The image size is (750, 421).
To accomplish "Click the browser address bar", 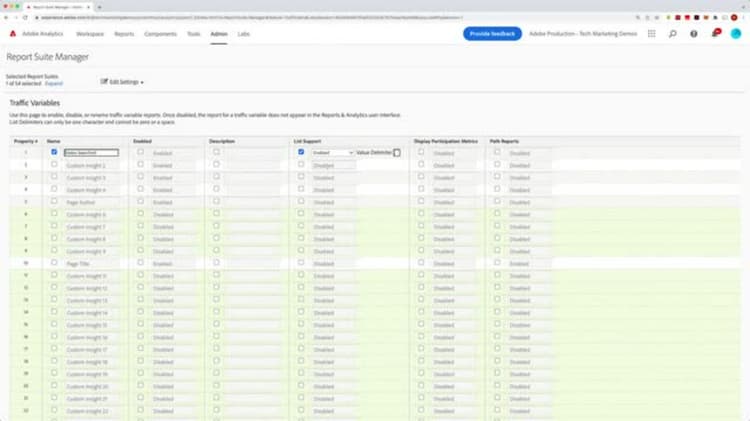I will 335,18.
